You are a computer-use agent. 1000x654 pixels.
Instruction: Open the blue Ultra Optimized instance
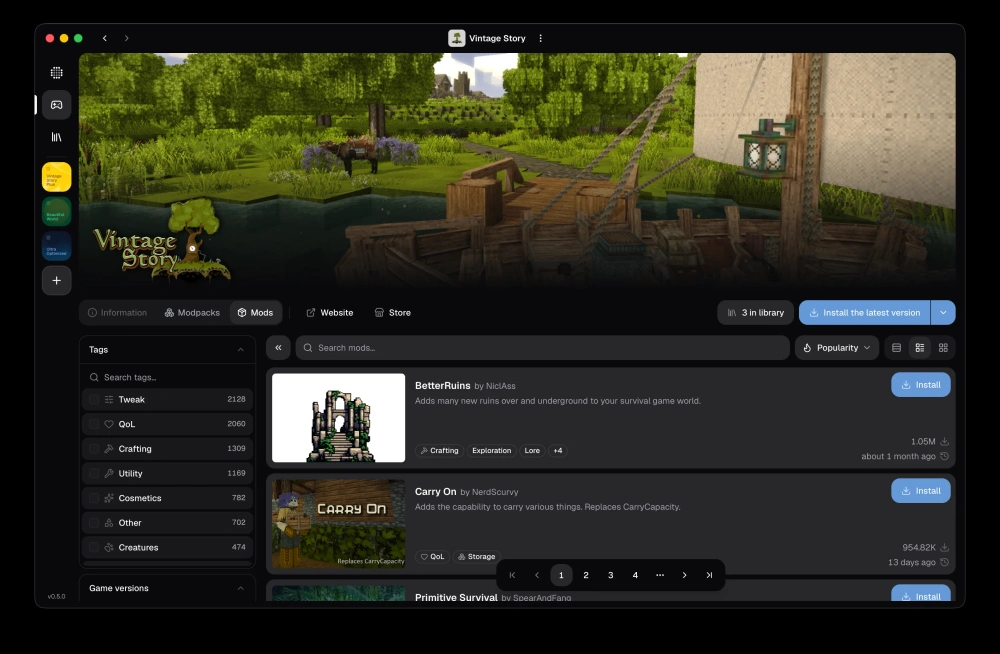point(57,246)
